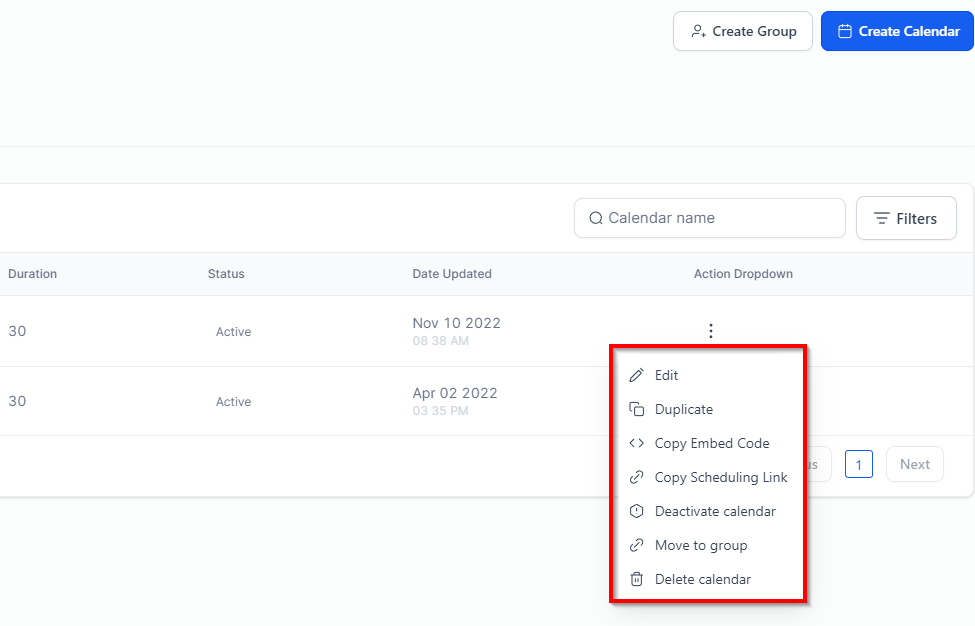Go to page 1 in pagination
The height and width of the screenshot is (626, 975).
(859, 464)
